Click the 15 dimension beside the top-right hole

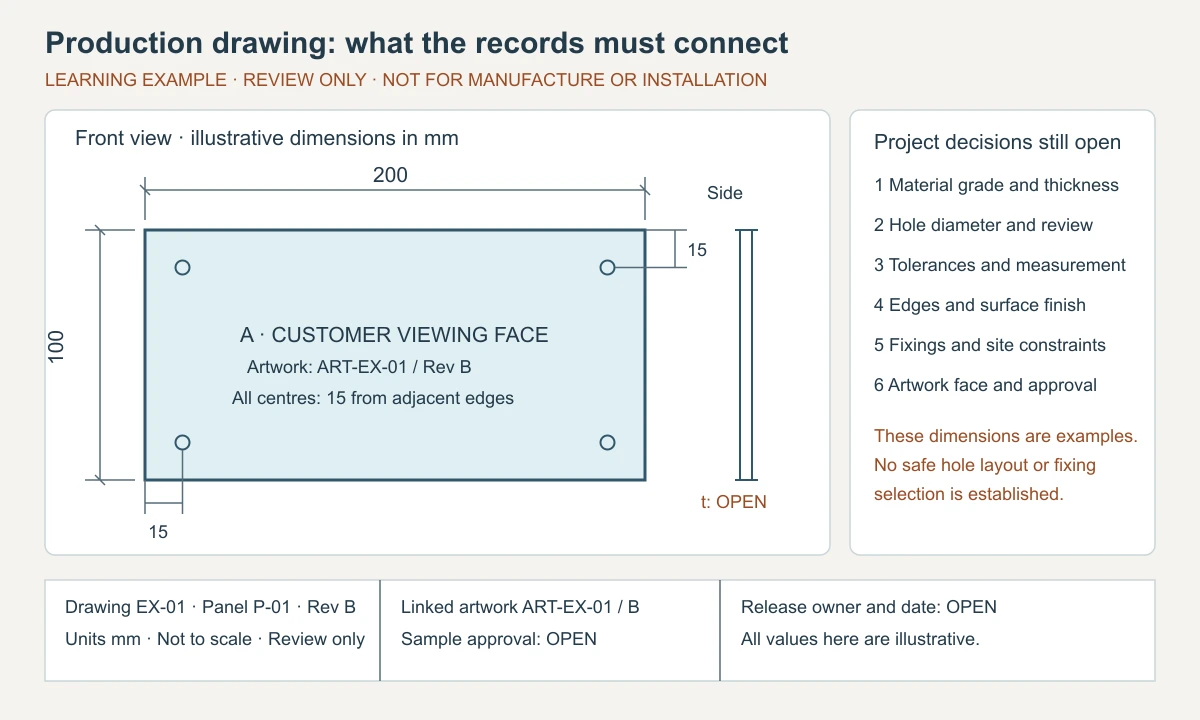click(697, 250)
